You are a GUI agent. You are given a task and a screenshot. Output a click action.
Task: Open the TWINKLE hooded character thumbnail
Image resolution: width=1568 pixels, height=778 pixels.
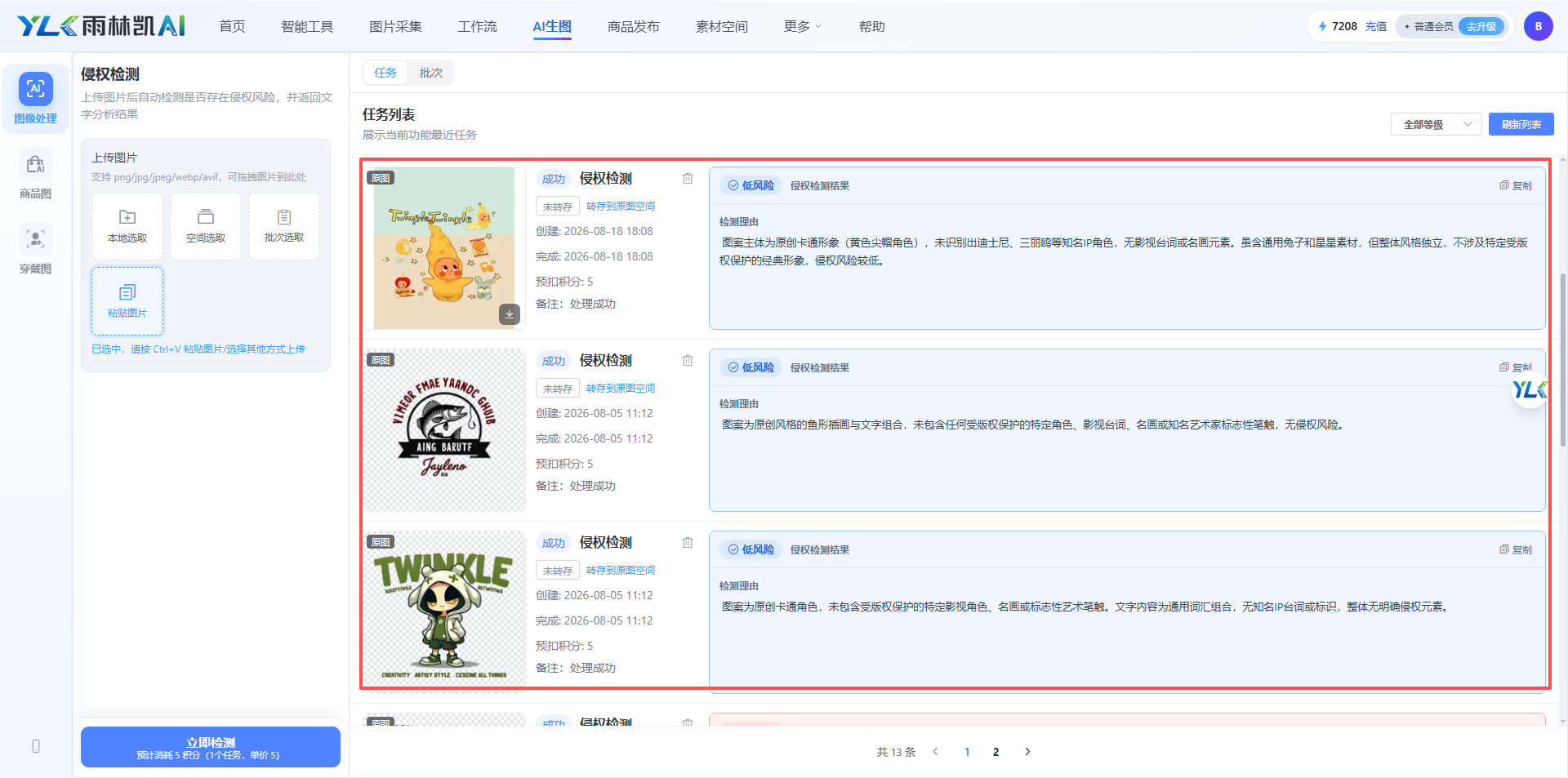[444, 611]
